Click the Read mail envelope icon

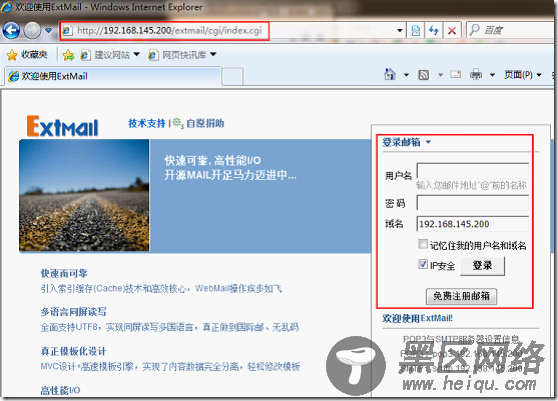[456, 74]
